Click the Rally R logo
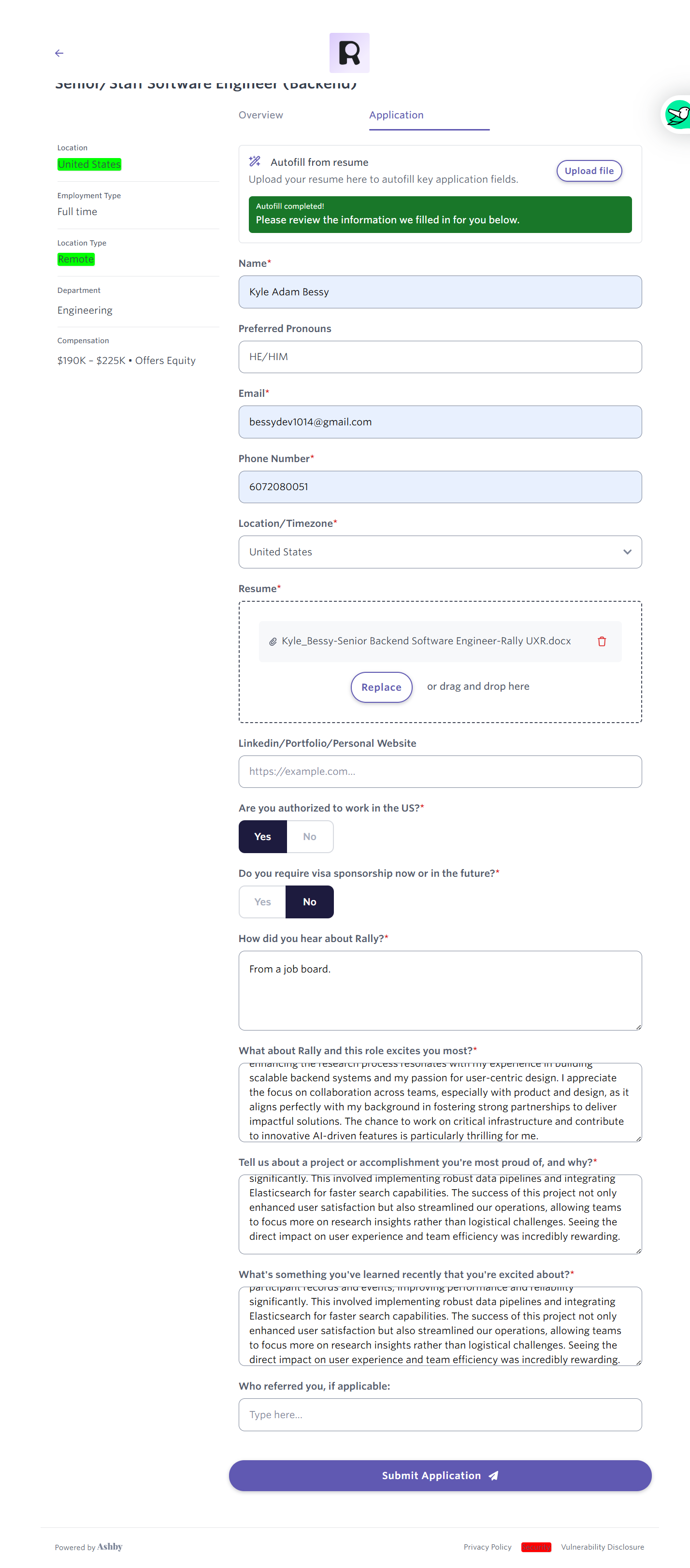690x1568 pixels. (349, 53)
